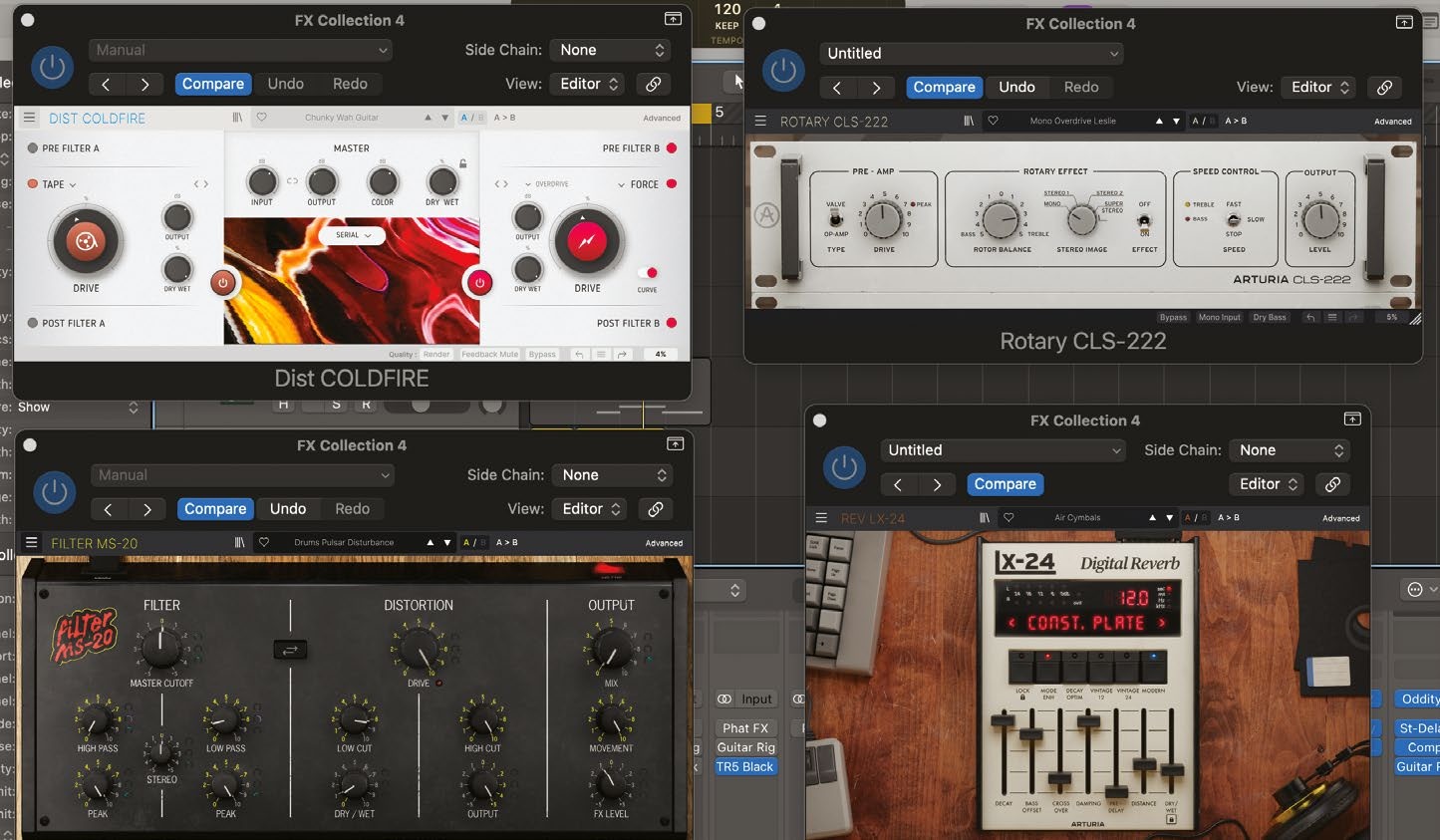Favorite the Chunky Wah Guitar preset heart
Image resolution: width=1440 pixels, height=840 pixels.
(262, 118)
